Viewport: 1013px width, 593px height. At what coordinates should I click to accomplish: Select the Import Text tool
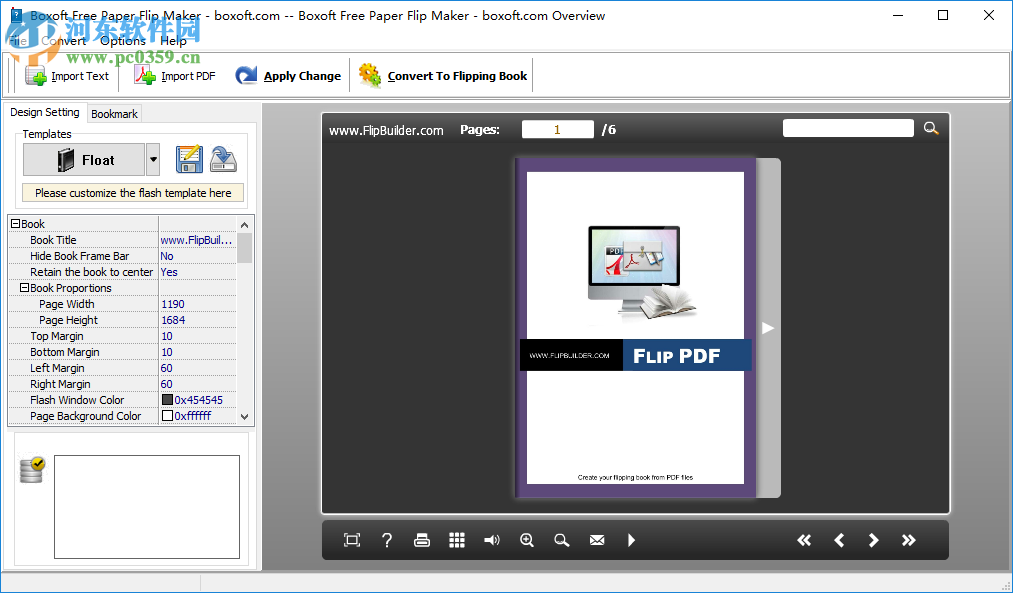point(67,75)
